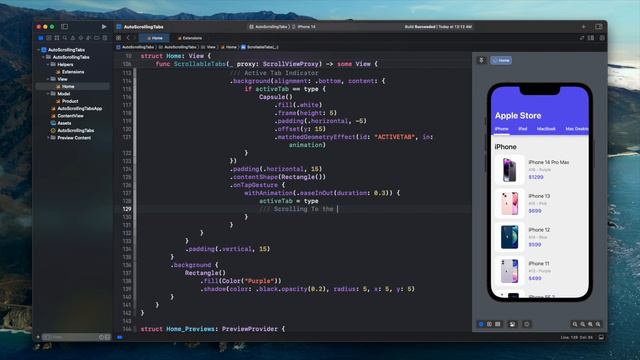
Task: Tap the iPad tab in preview
Action: click(522, 129)
